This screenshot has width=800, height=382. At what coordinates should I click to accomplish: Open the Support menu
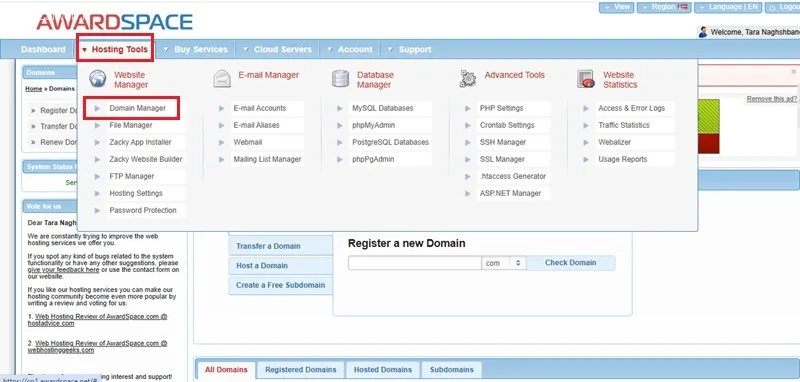pyautogui.click(x=410, y=49)
